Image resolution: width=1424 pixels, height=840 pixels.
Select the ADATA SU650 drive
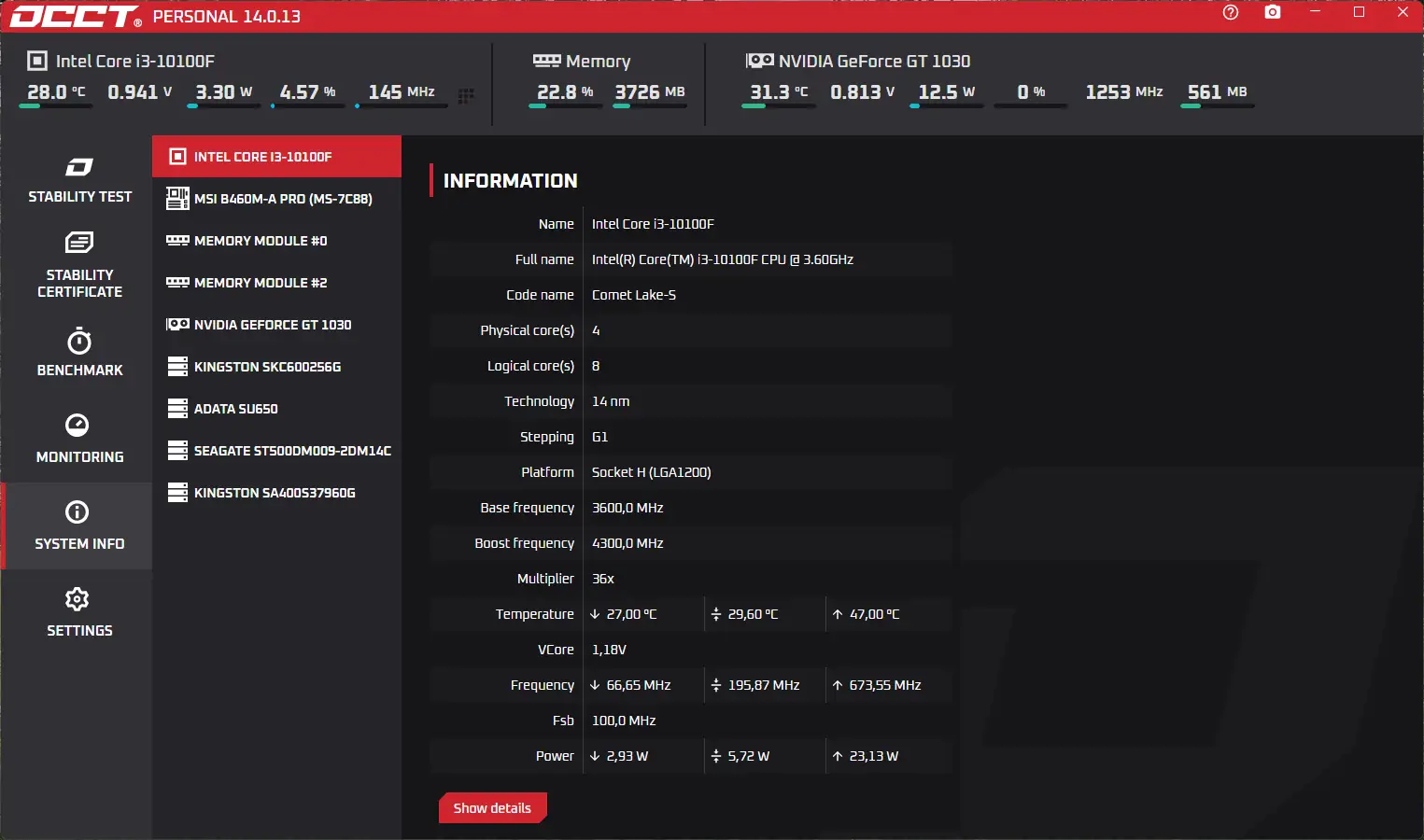pos(276,409)
